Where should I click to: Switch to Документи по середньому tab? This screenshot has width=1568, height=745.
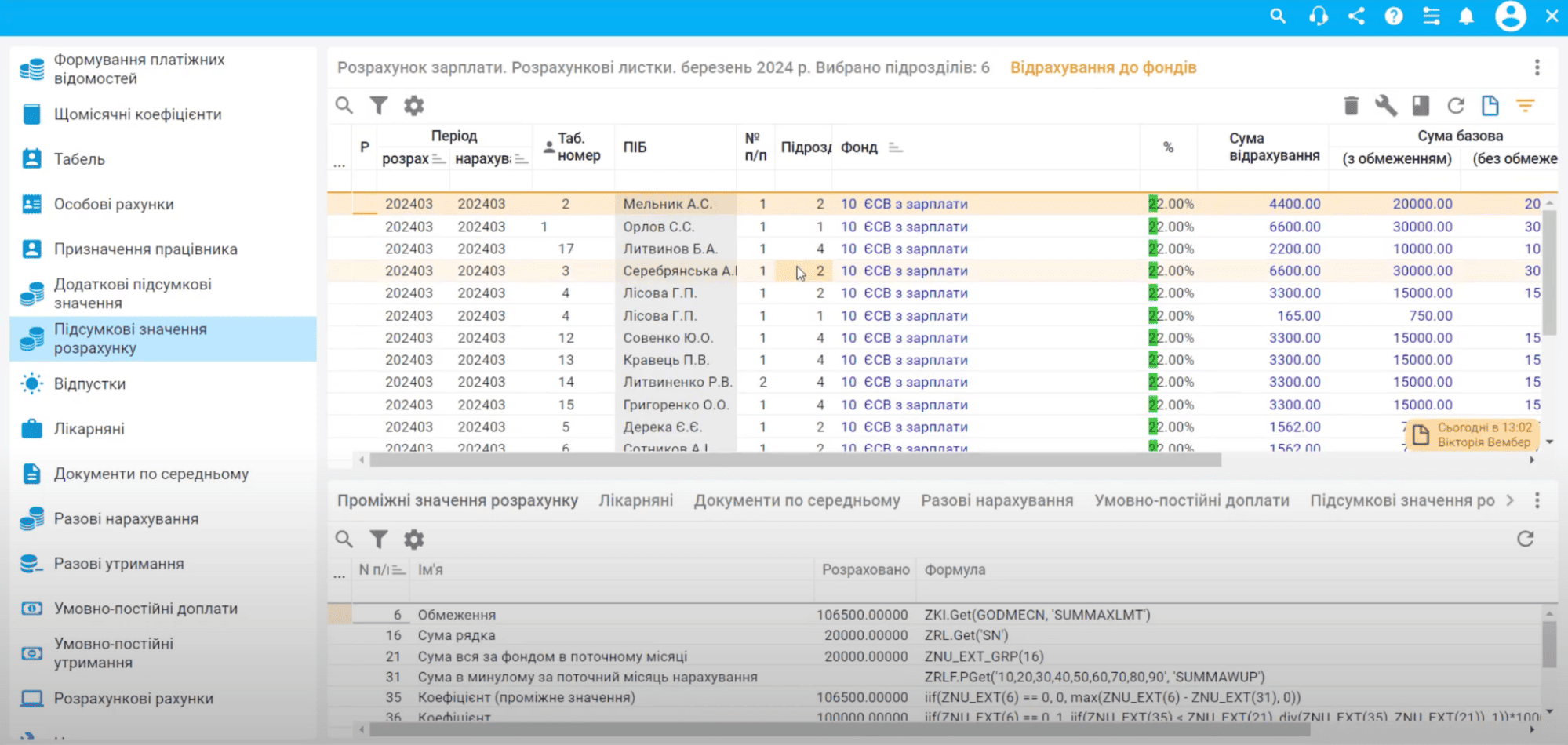coord(797,500)
